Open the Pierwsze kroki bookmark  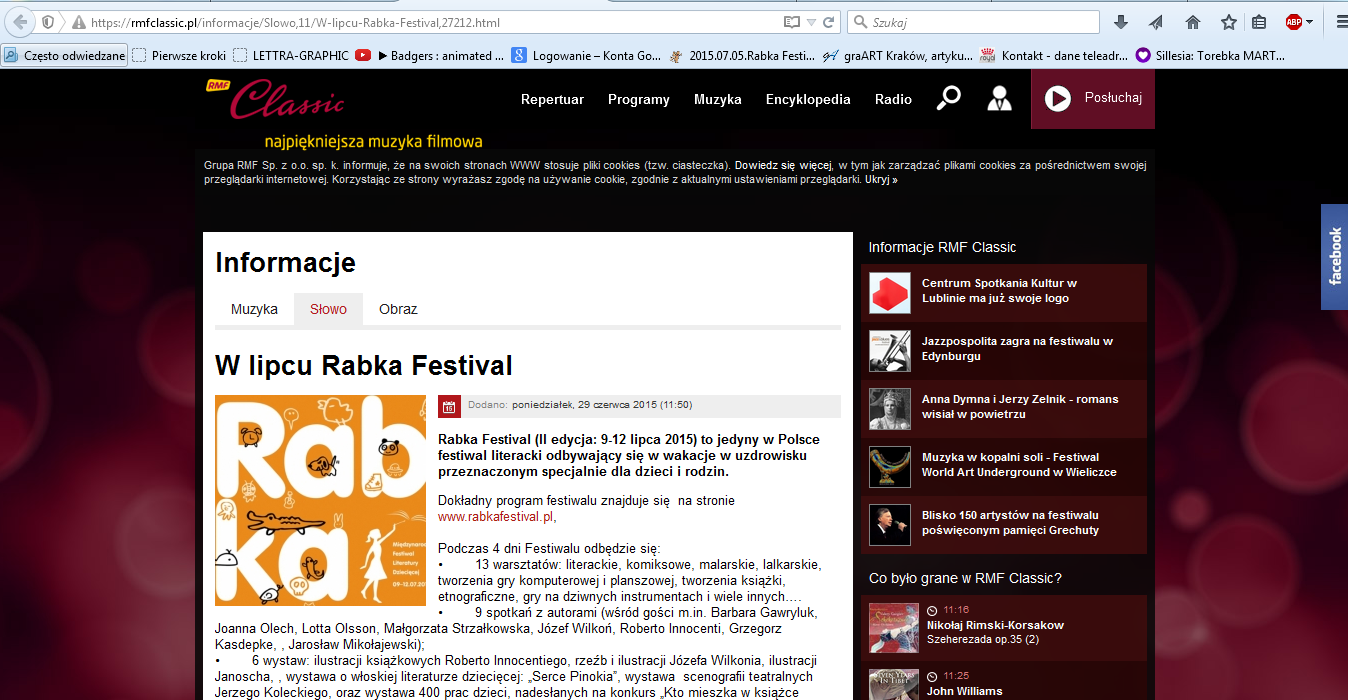click(179, 56)
